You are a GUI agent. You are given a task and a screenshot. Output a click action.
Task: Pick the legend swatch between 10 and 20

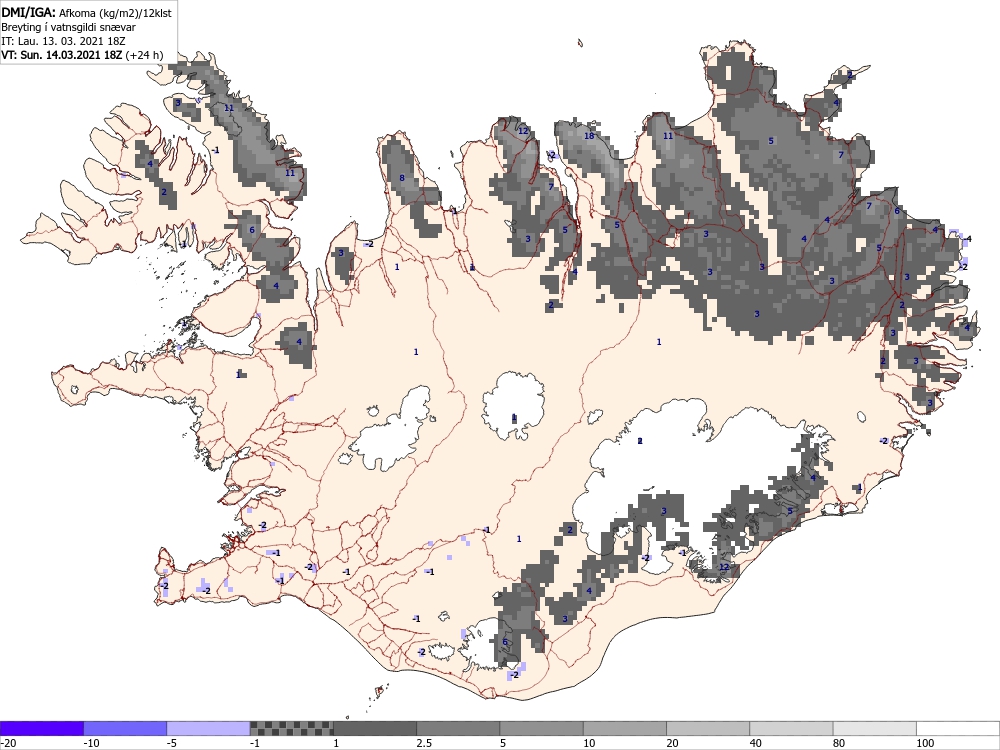pyautogui.click(x=625, y=728)
